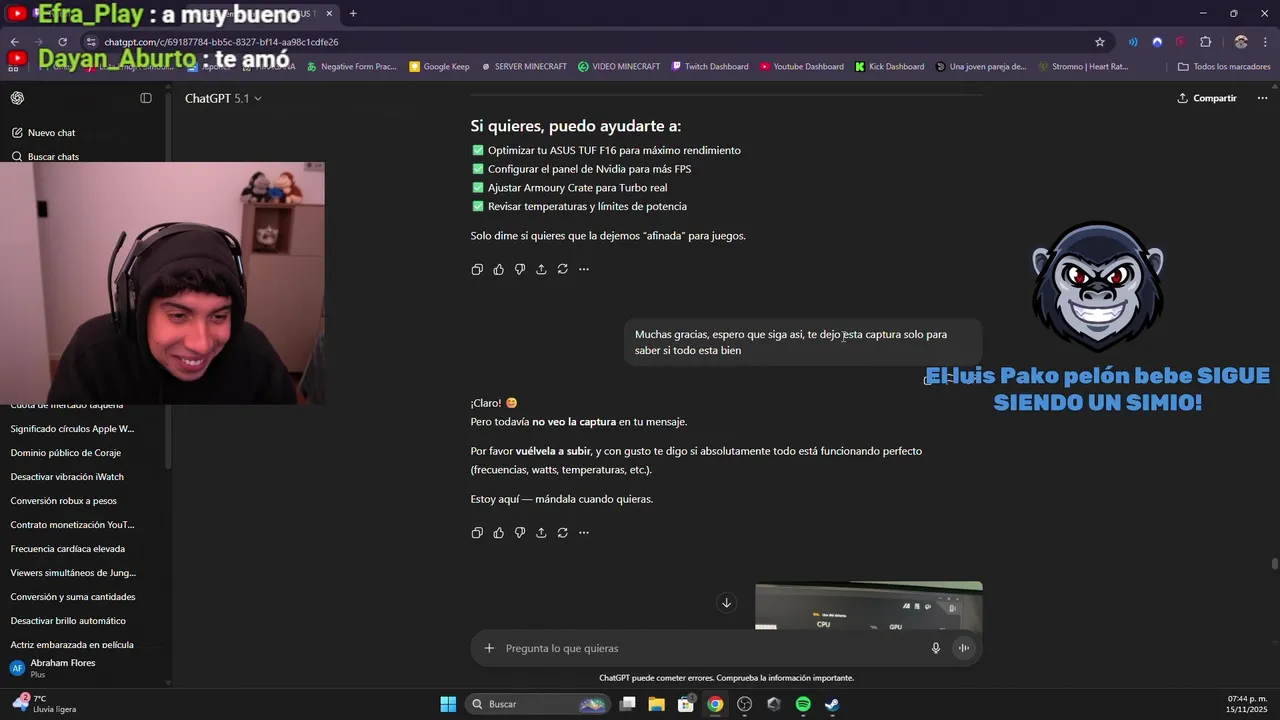Dislike the response ending 'mándala cuando quieras'

coord(520,533)
